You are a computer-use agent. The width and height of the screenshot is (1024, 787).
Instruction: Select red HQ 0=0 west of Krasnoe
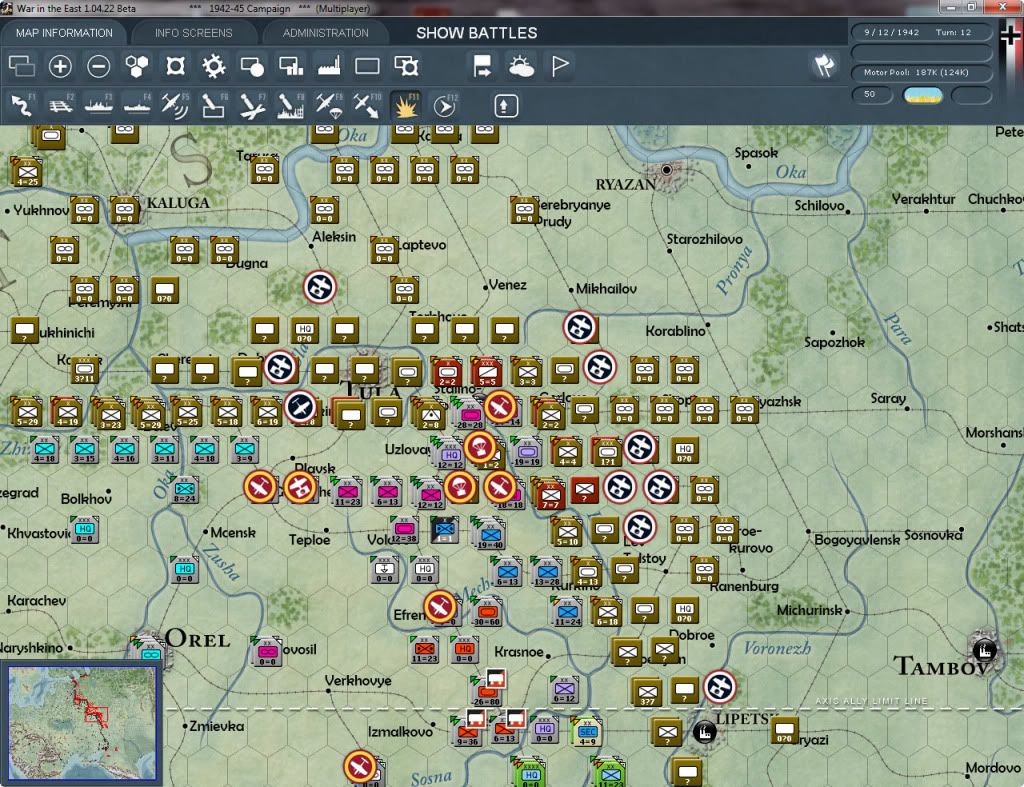coord(464,650)
